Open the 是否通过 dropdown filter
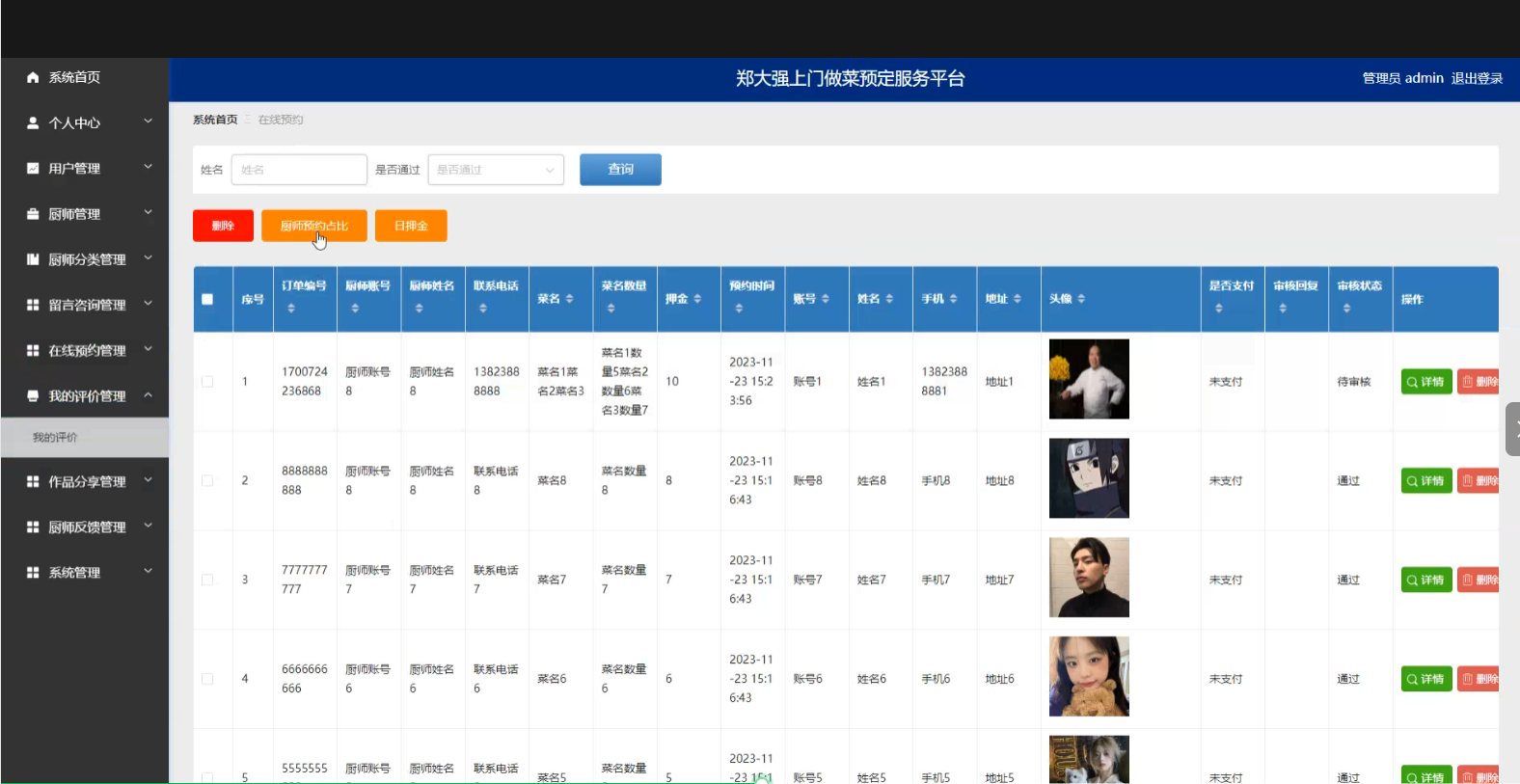The image size is (1520, 784). [496, 170]
